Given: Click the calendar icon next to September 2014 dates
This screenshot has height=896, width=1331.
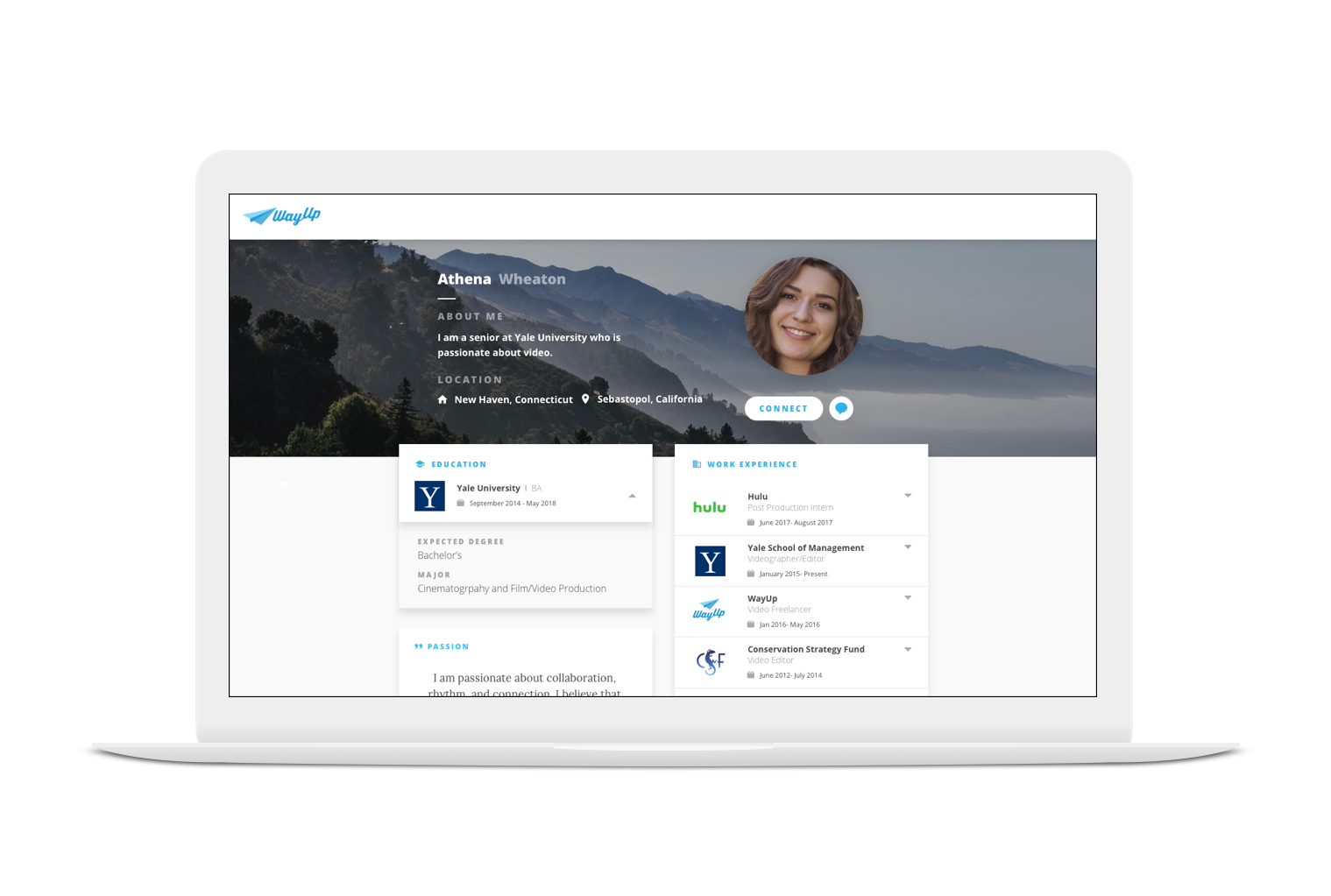Looking at the screenshot, I should coord(460,503).
